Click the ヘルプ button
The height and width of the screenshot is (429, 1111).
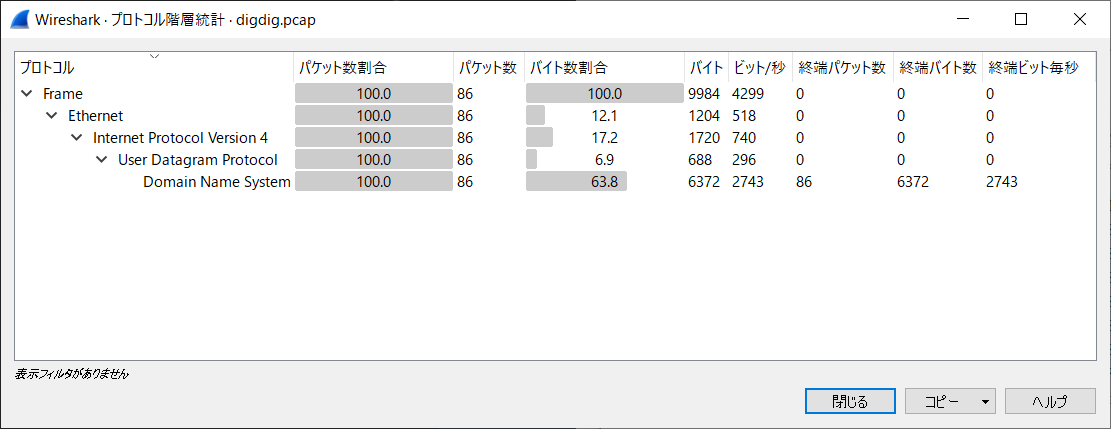point(1050,402)
